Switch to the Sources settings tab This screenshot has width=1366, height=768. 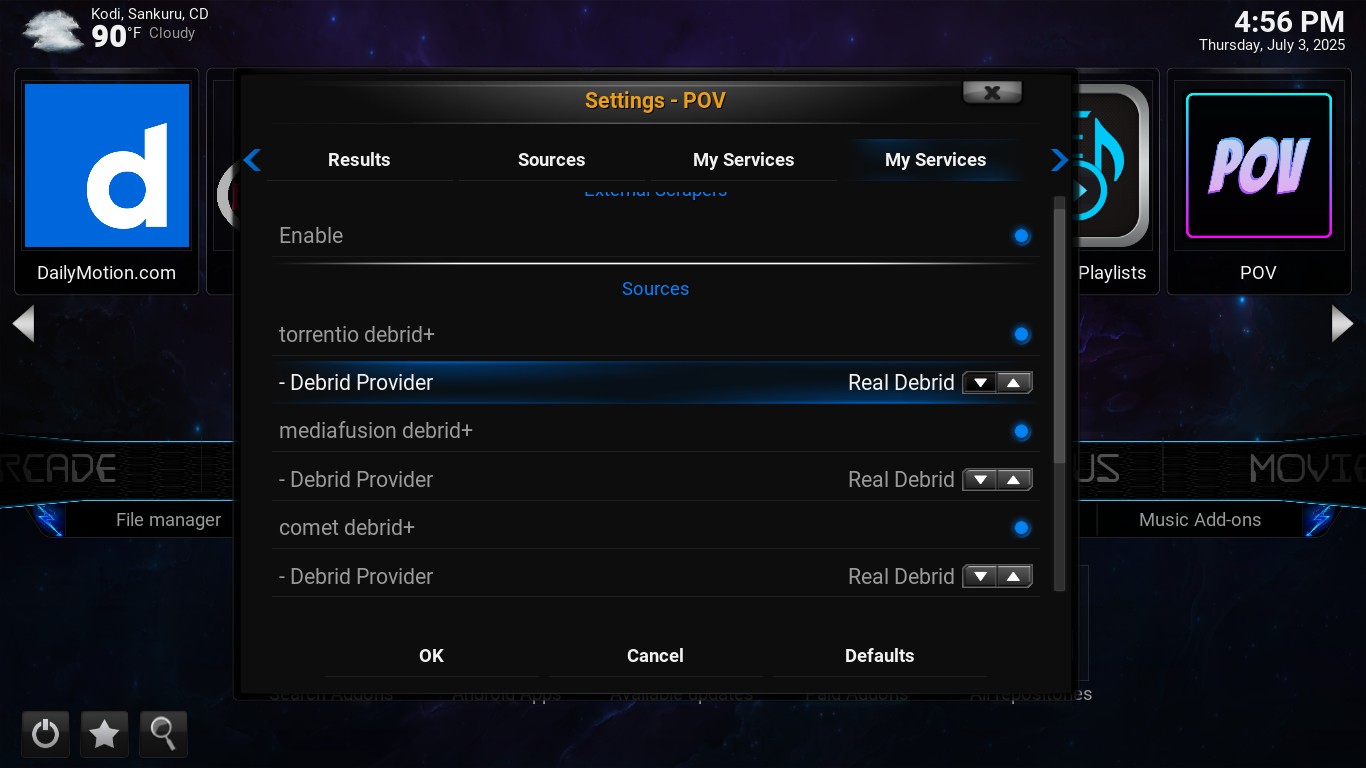(x=551, y=160)
